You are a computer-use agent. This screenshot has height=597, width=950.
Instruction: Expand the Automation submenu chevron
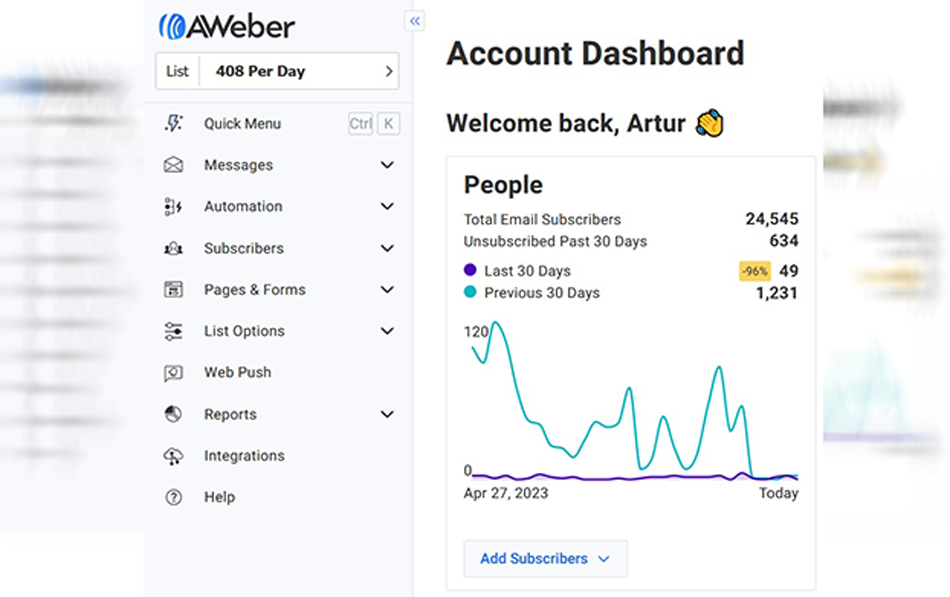[x=387, y=207]
